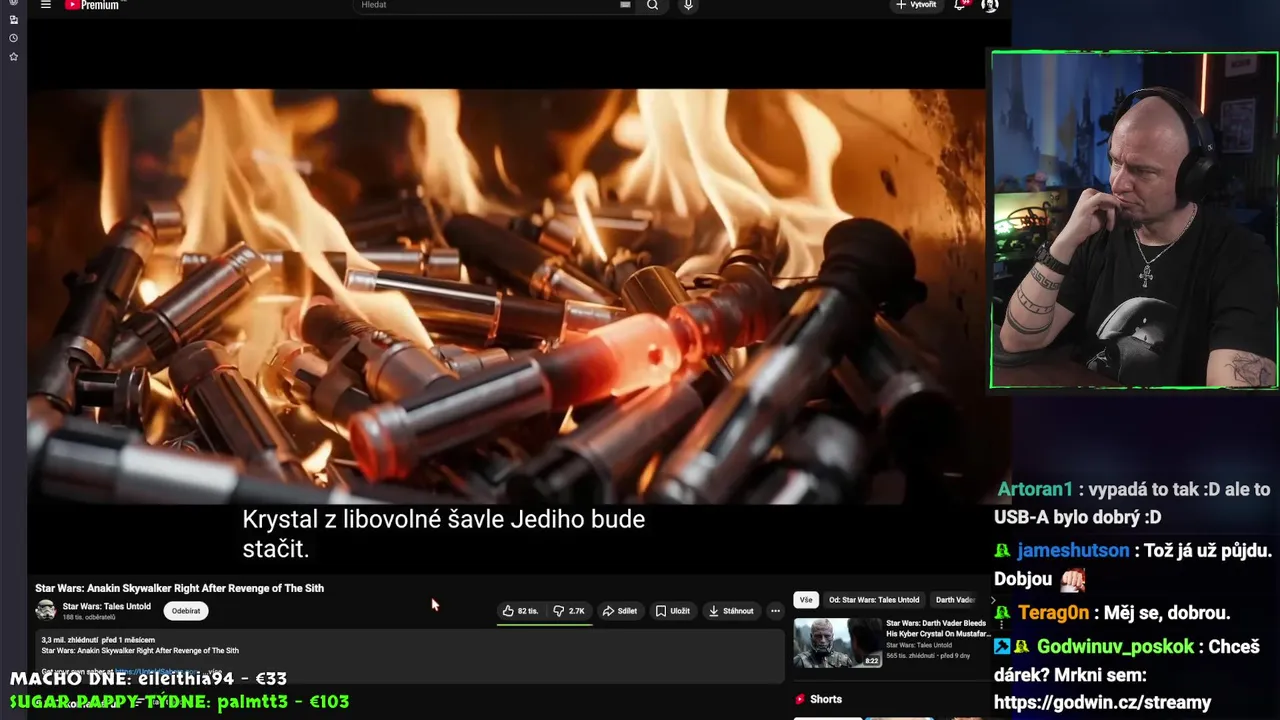Open bookmarks star icon in browser sidebar

coord(13,57)
